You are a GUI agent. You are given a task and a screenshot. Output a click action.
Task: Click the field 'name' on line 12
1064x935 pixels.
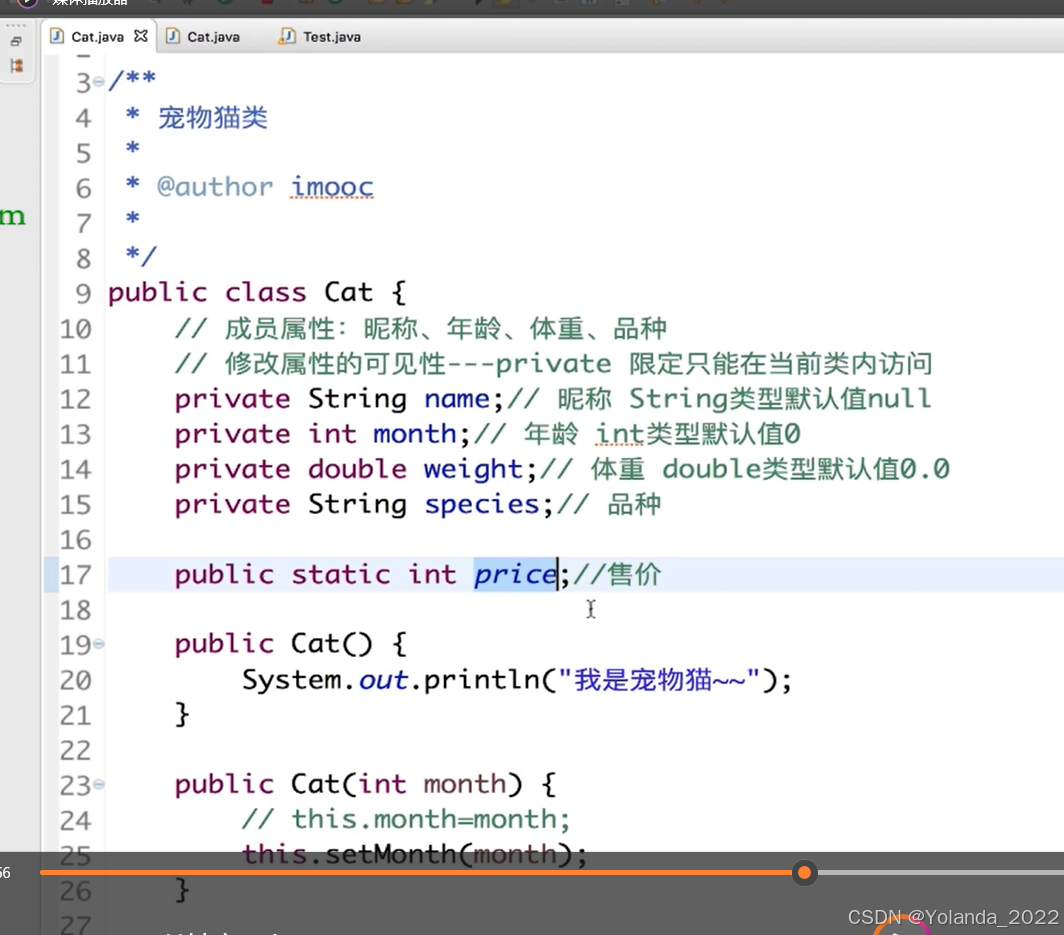[457, 399]
